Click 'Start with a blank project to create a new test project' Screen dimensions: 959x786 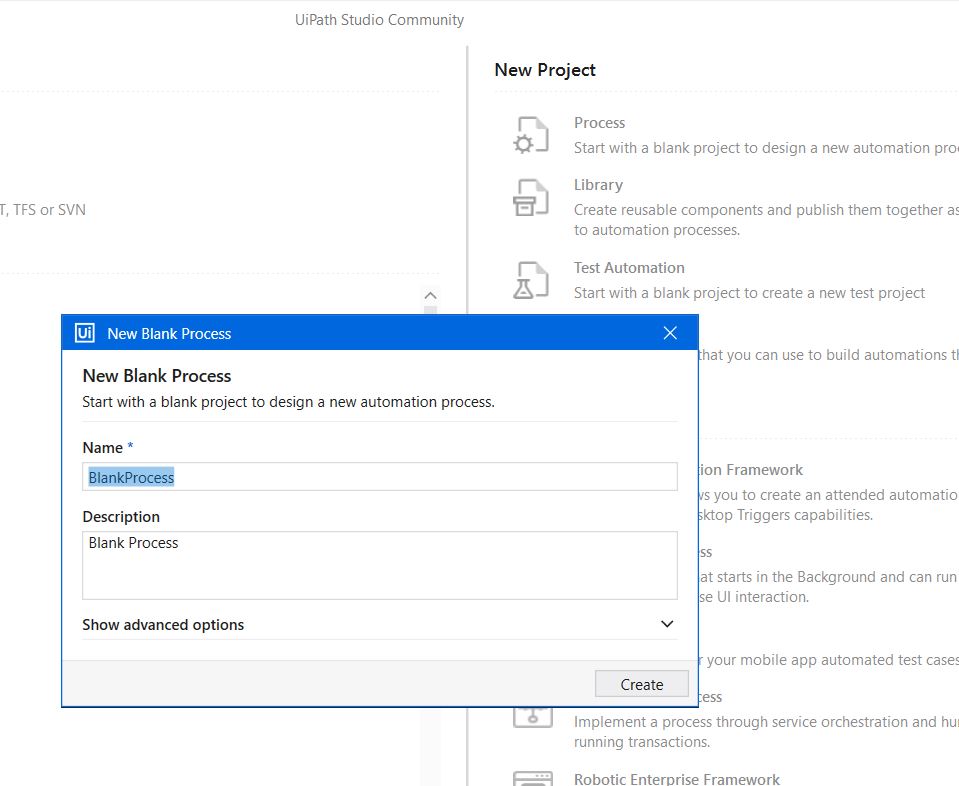point(749,293)
